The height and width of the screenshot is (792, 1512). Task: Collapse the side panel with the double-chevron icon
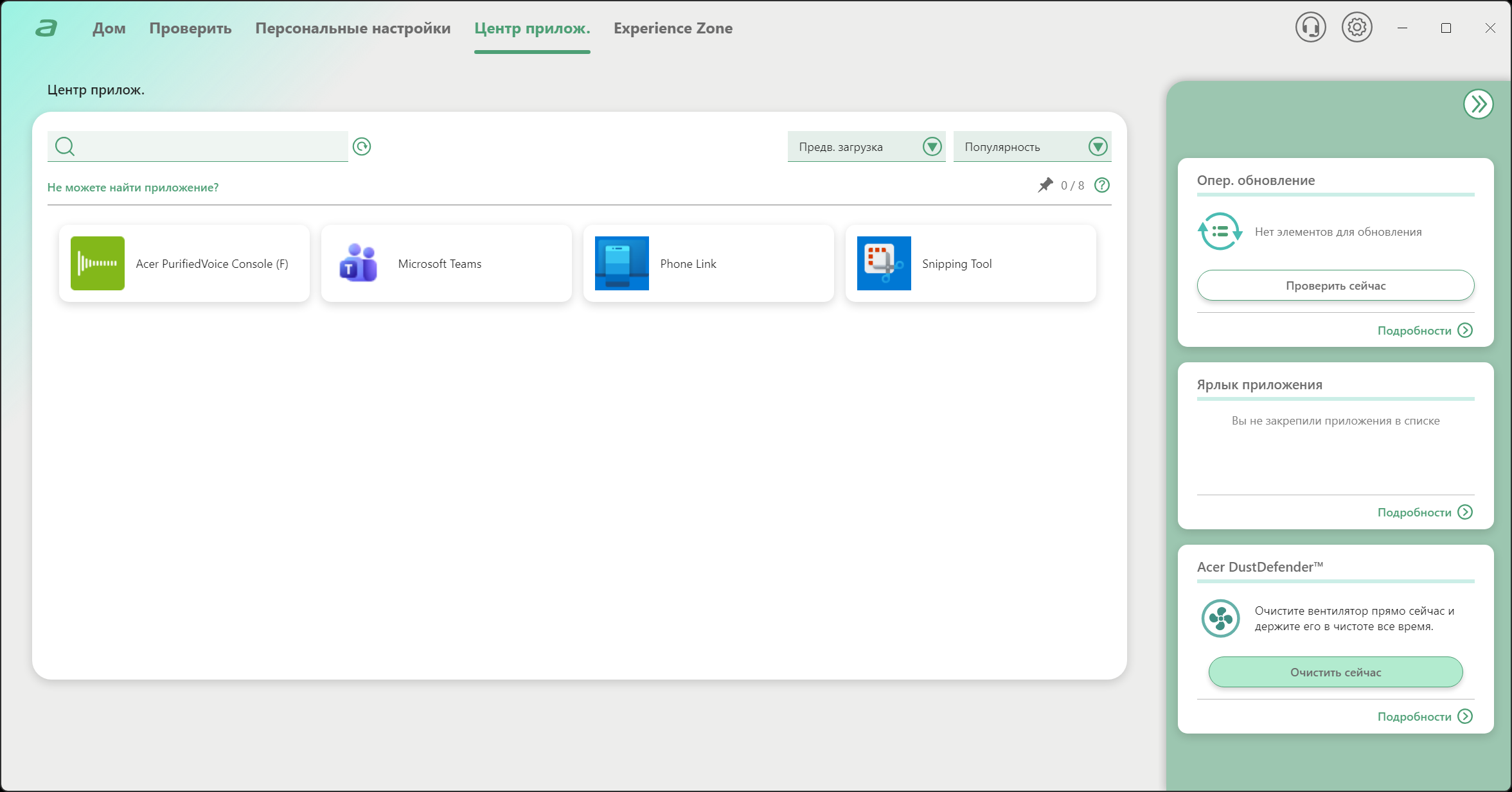pos(1478,104)
